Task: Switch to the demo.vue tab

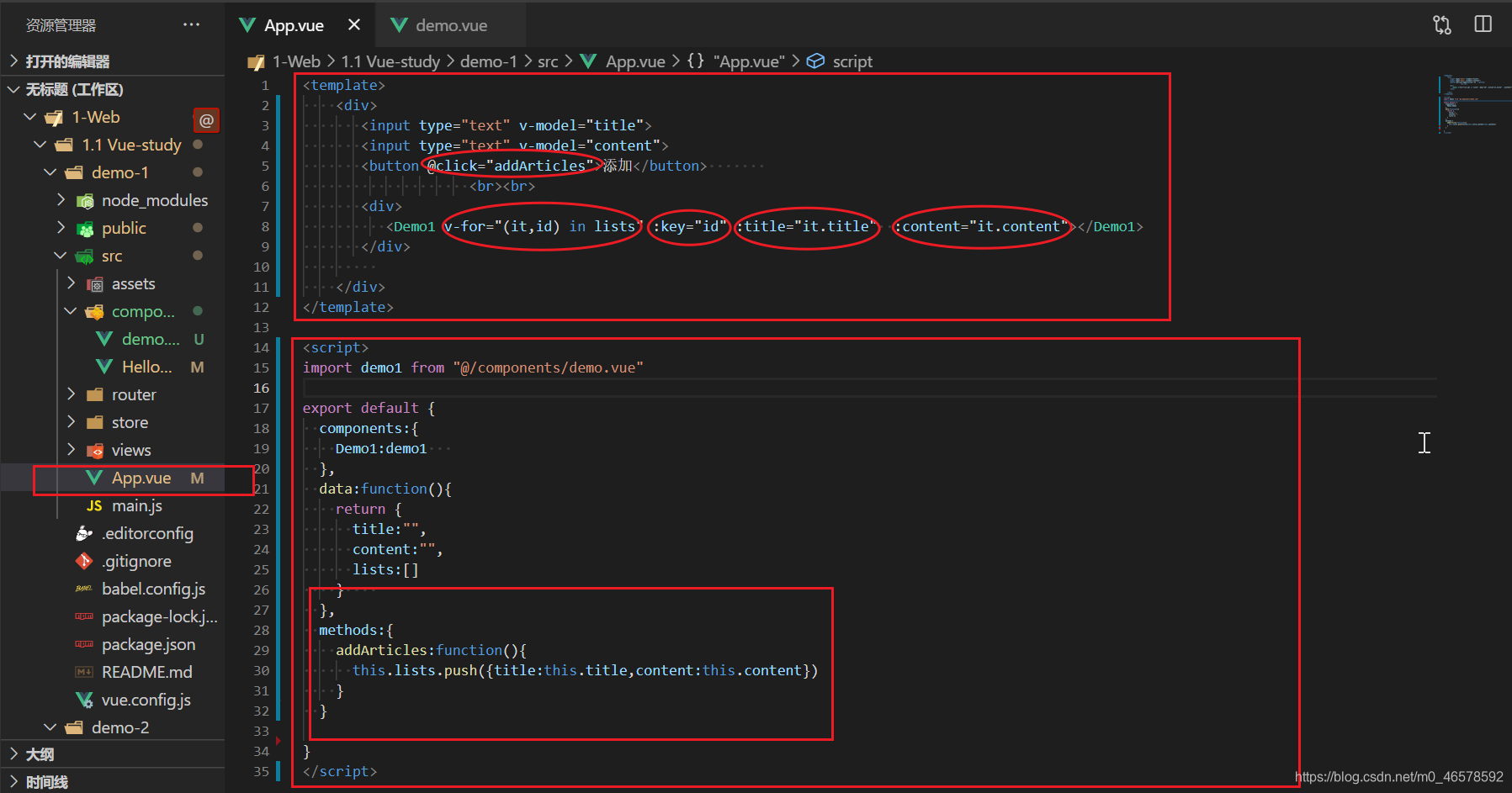Action: click(451, 25)
